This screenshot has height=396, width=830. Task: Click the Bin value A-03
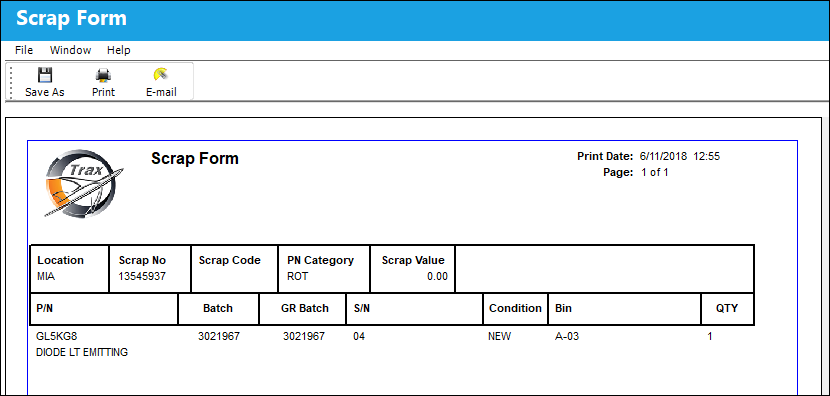(x=567, y=336)
